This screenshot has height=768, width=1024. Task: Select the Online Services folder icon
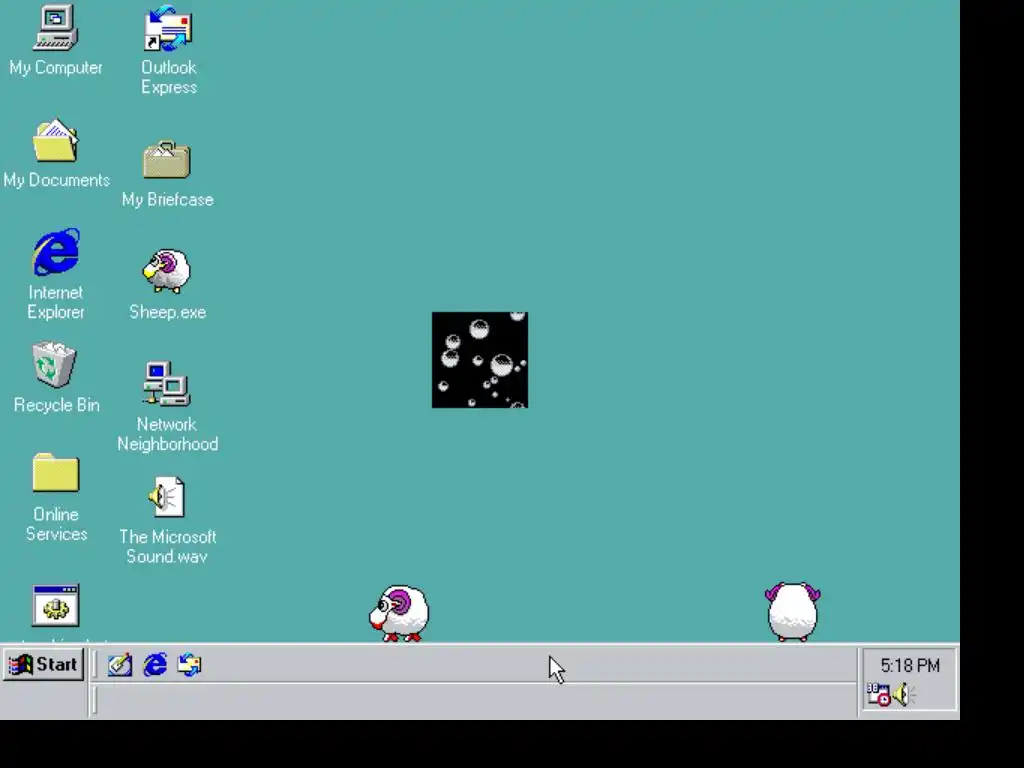click(x=56, y=473)
